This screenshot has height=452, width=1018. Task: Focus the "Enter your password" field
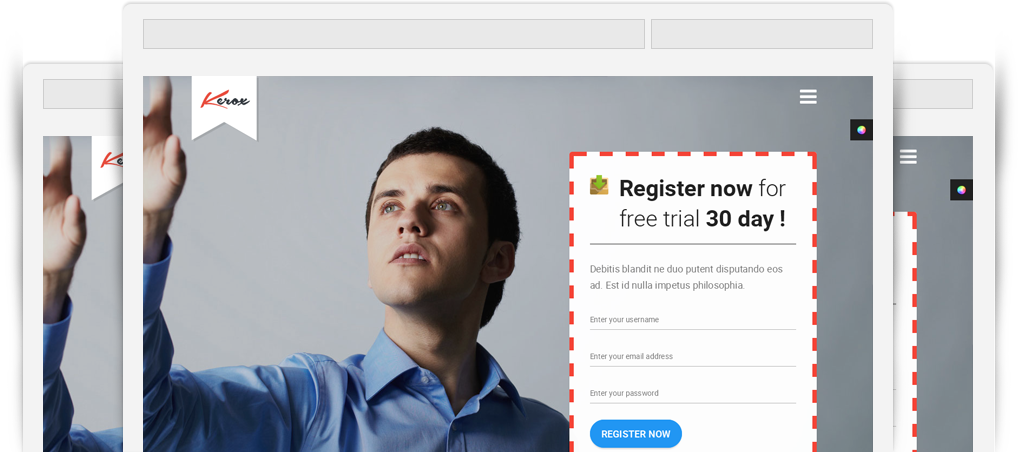tap(693, 393)
